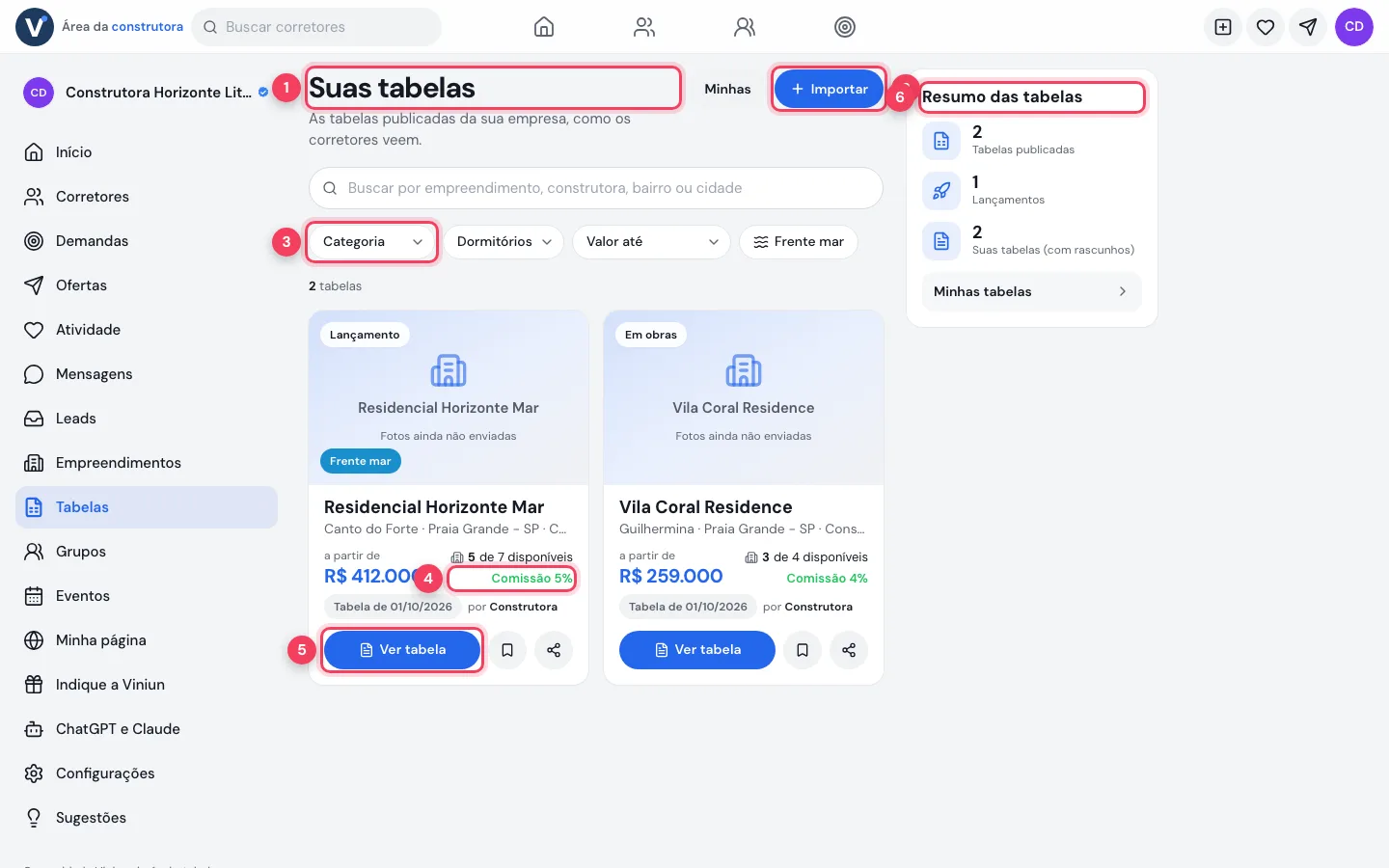The image size is (1389, 868).
Task: Open Minha página in sidebar
Action: tap(147, 640)
